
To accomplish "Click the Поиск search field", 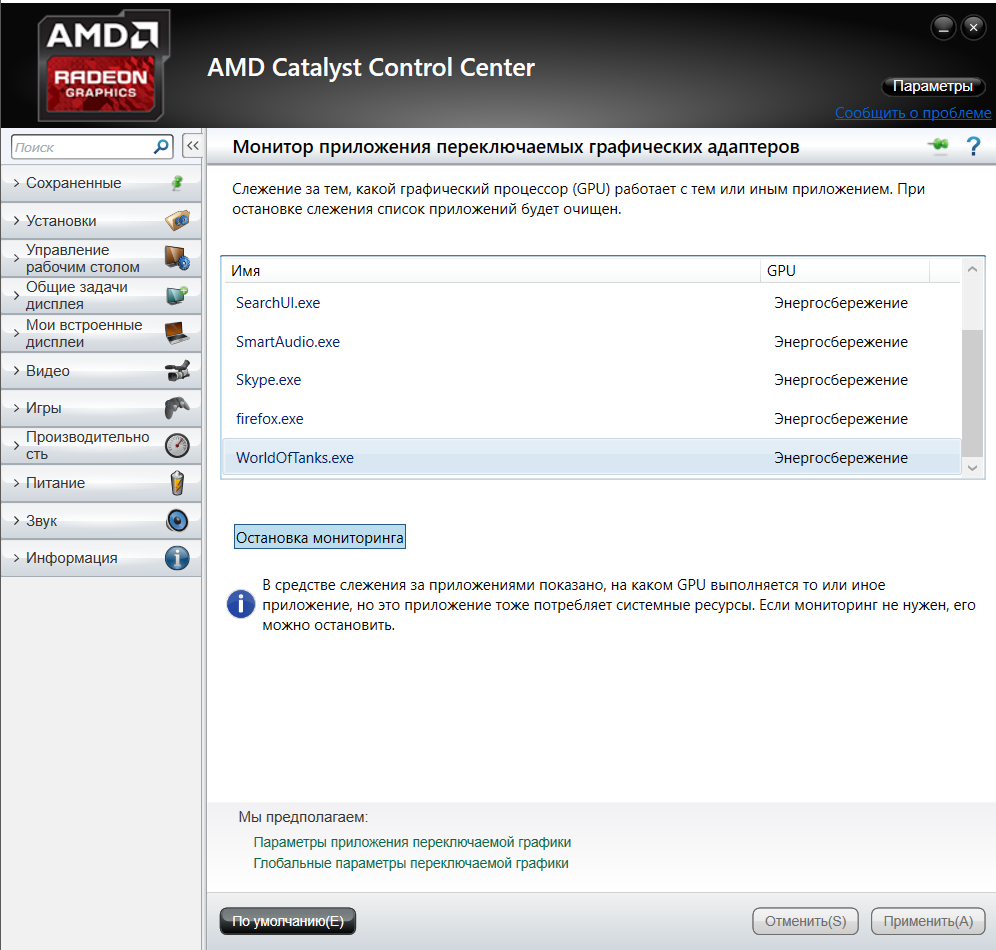I will click(x=83, y=147).
